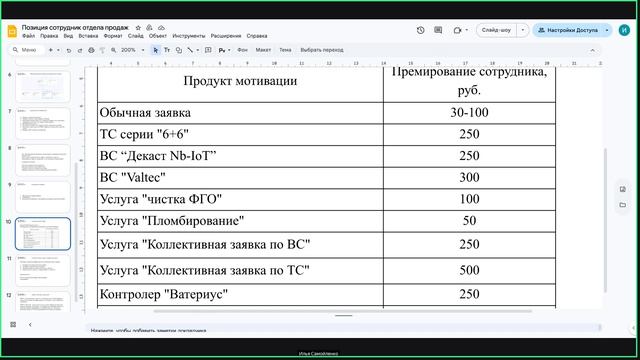Screen dimensions: 640x360
Task: Click the move to folder icon
Action: 149,28
